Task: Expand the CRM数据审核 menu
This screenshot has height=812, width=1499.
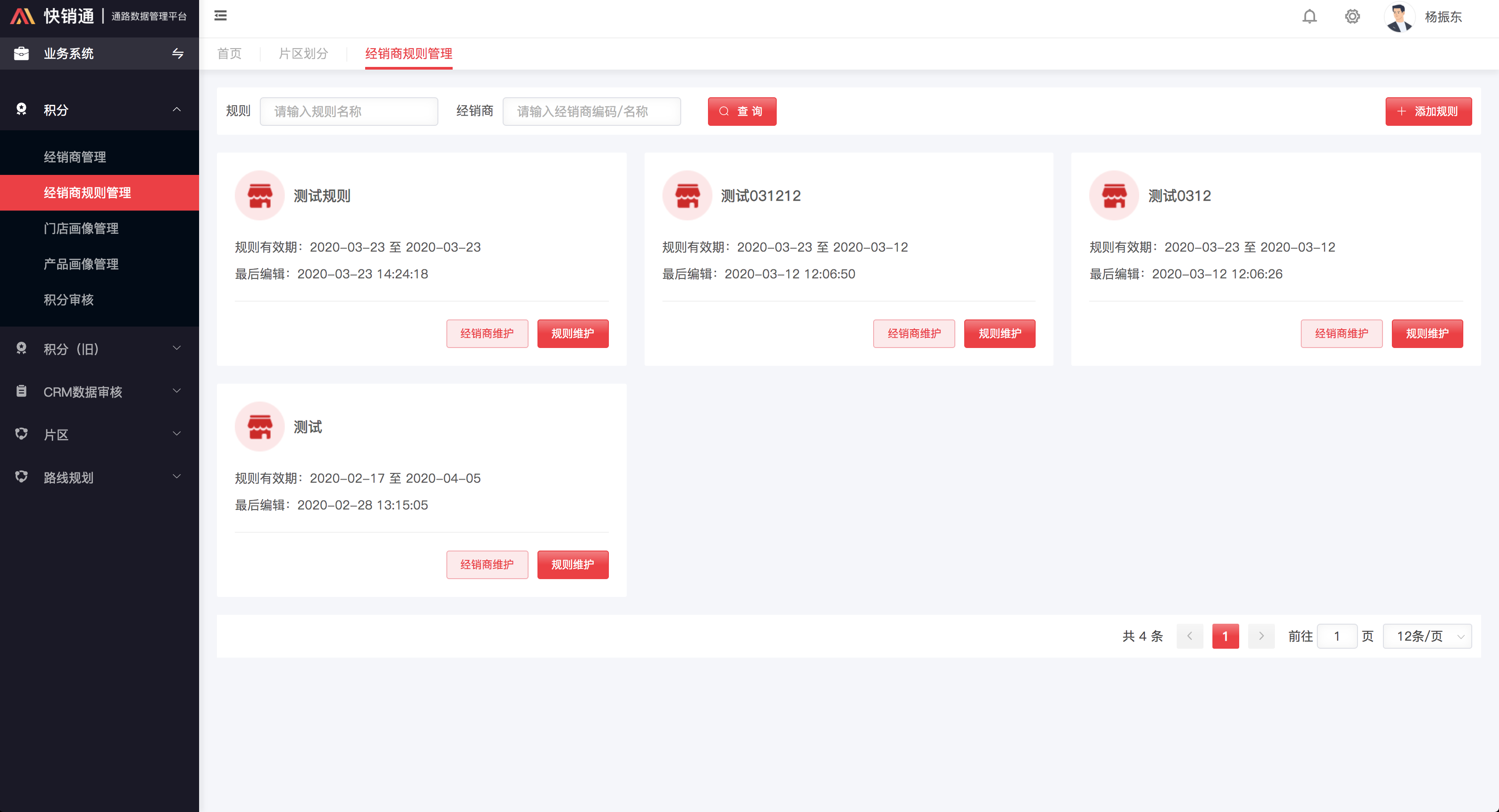Action: pos(176,391)
